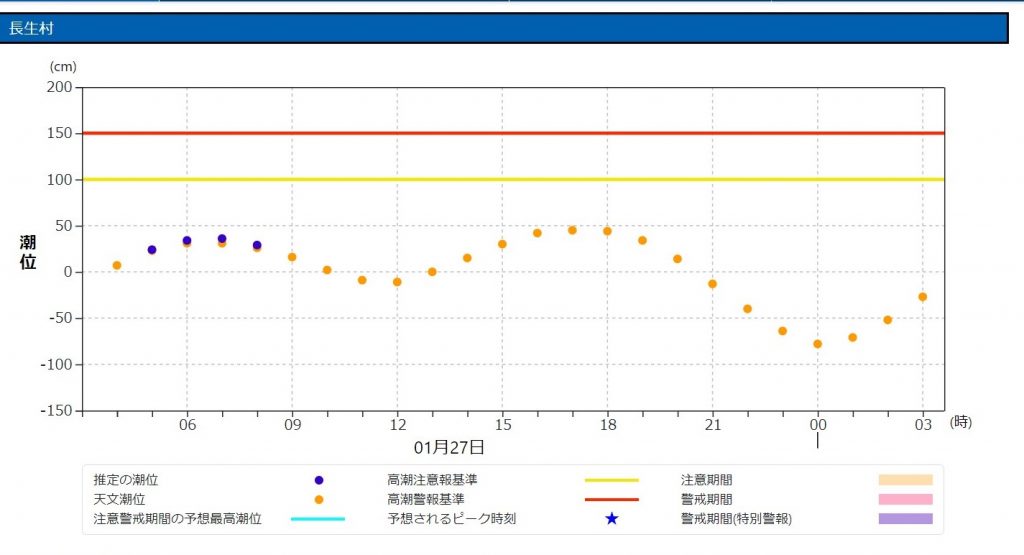Image resolution: width=1024 pixels, height=555 pixels.
Task: Click the 警戒期間 legend label
Action: 706,500
